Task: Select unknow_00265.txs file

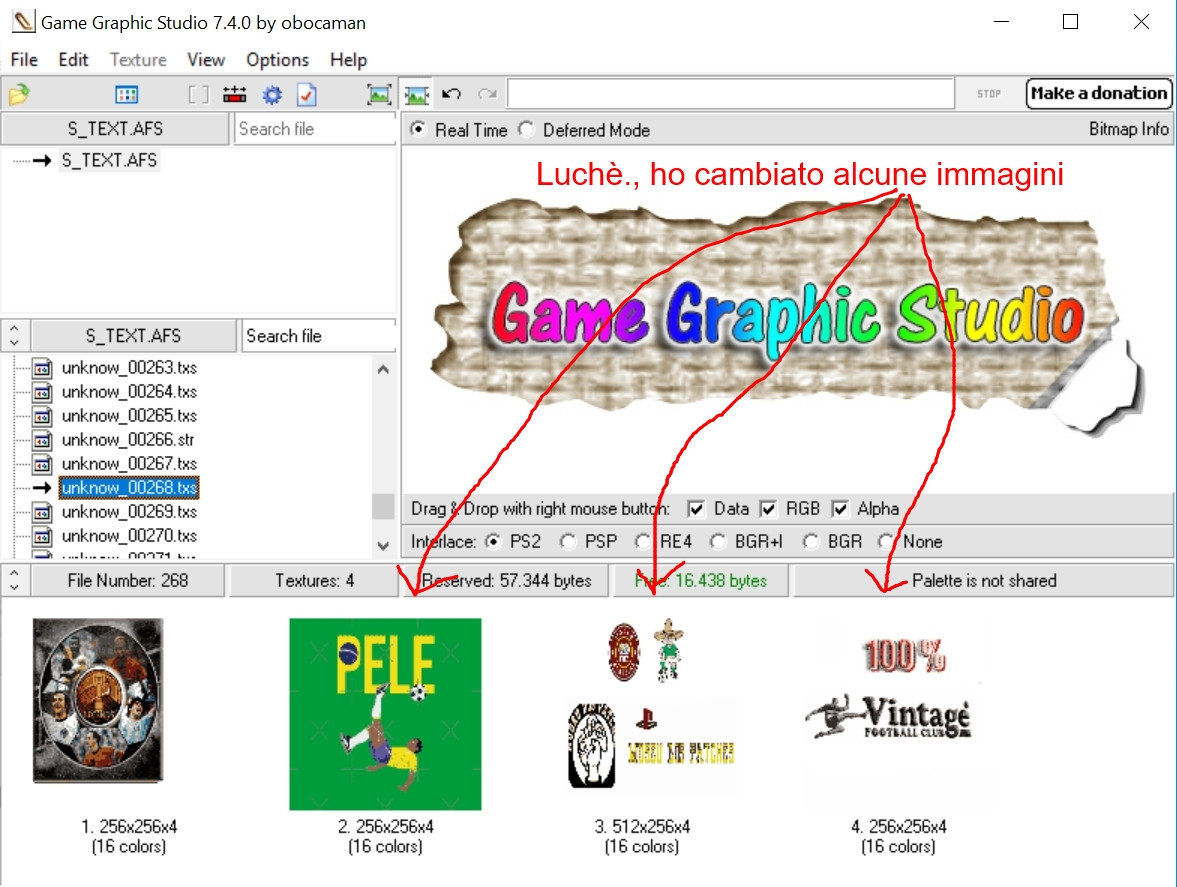Action: (129, 415)
